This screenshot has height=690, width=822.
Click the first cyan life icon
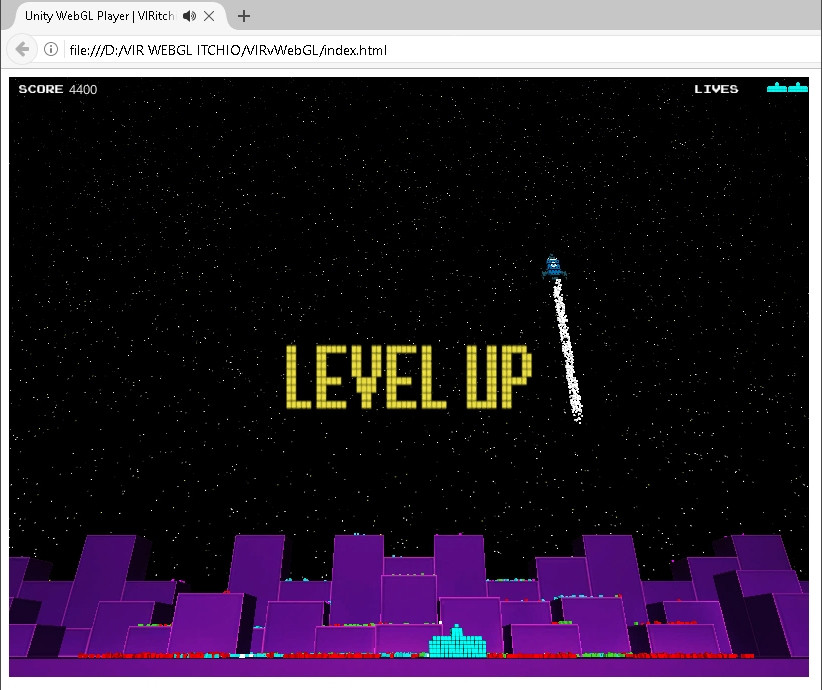pyautogui.click(x=777, y=88)
